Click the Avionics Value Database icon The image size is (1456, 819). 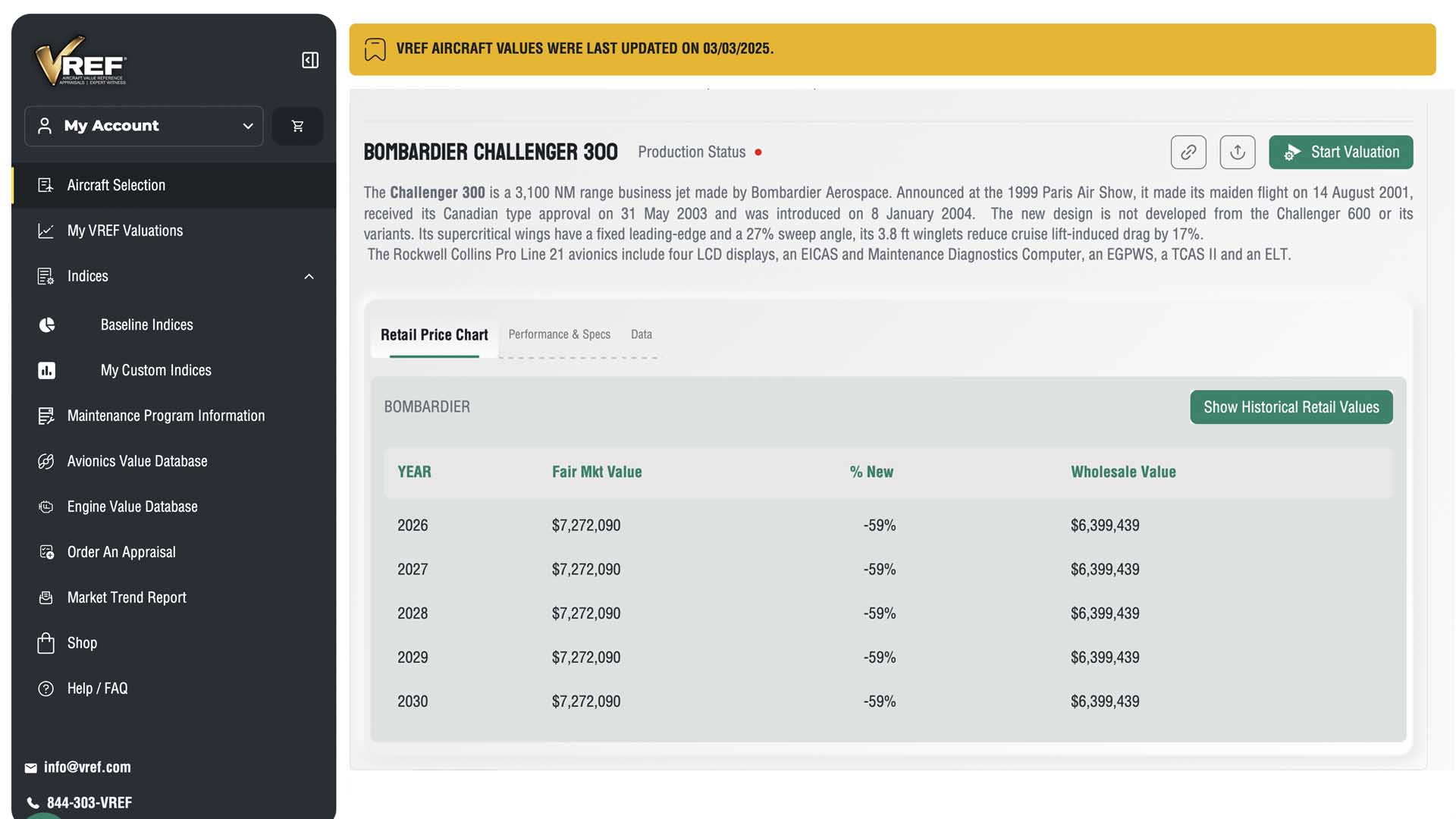(45, 461)
